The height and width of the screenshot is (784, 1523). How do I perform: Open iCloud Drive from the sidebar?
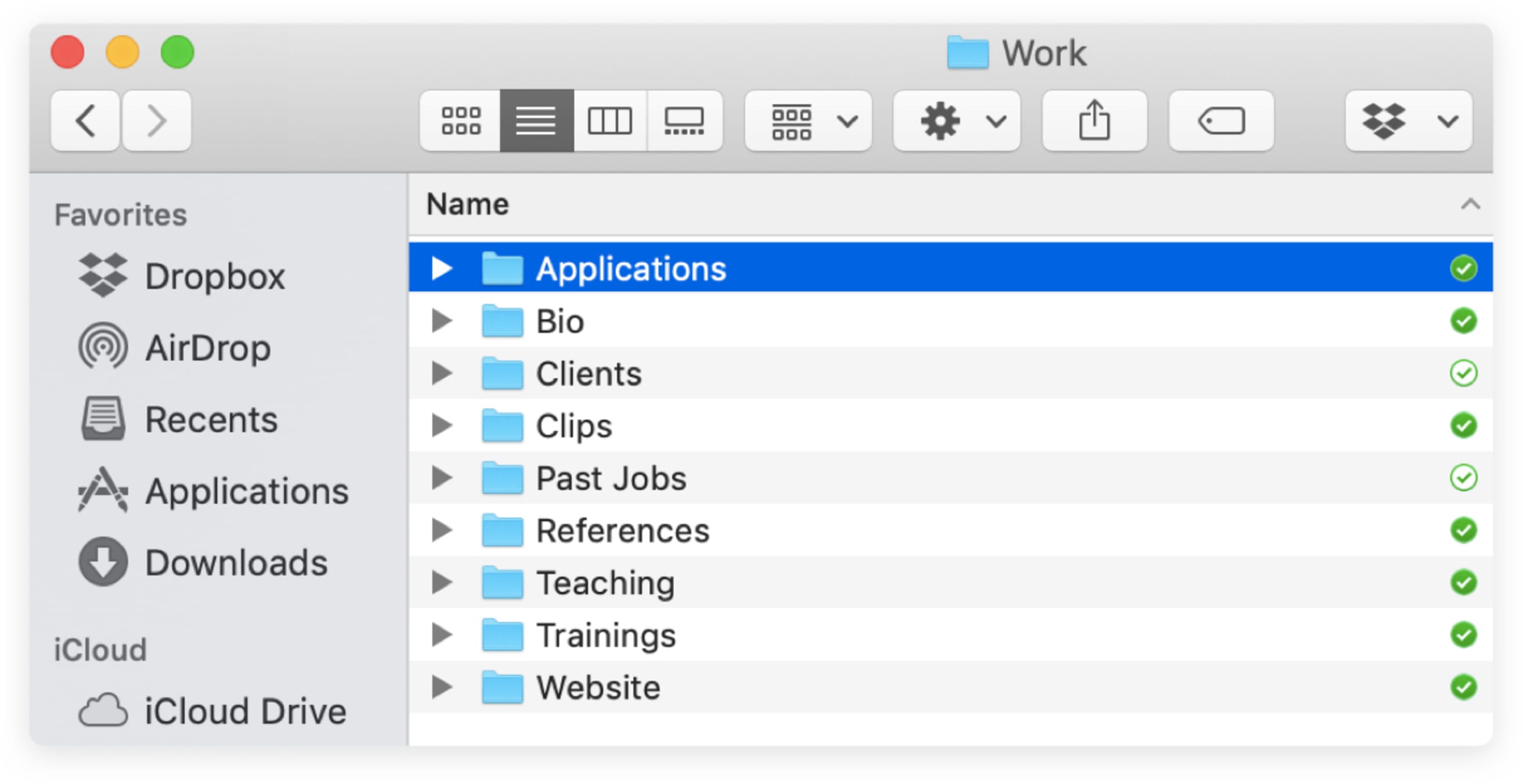[246, 710]
